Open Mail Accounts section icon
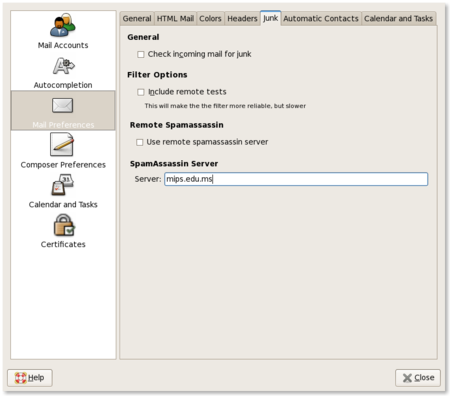Image resolution: width=450 pixels, height=396 pixels. 63,25
